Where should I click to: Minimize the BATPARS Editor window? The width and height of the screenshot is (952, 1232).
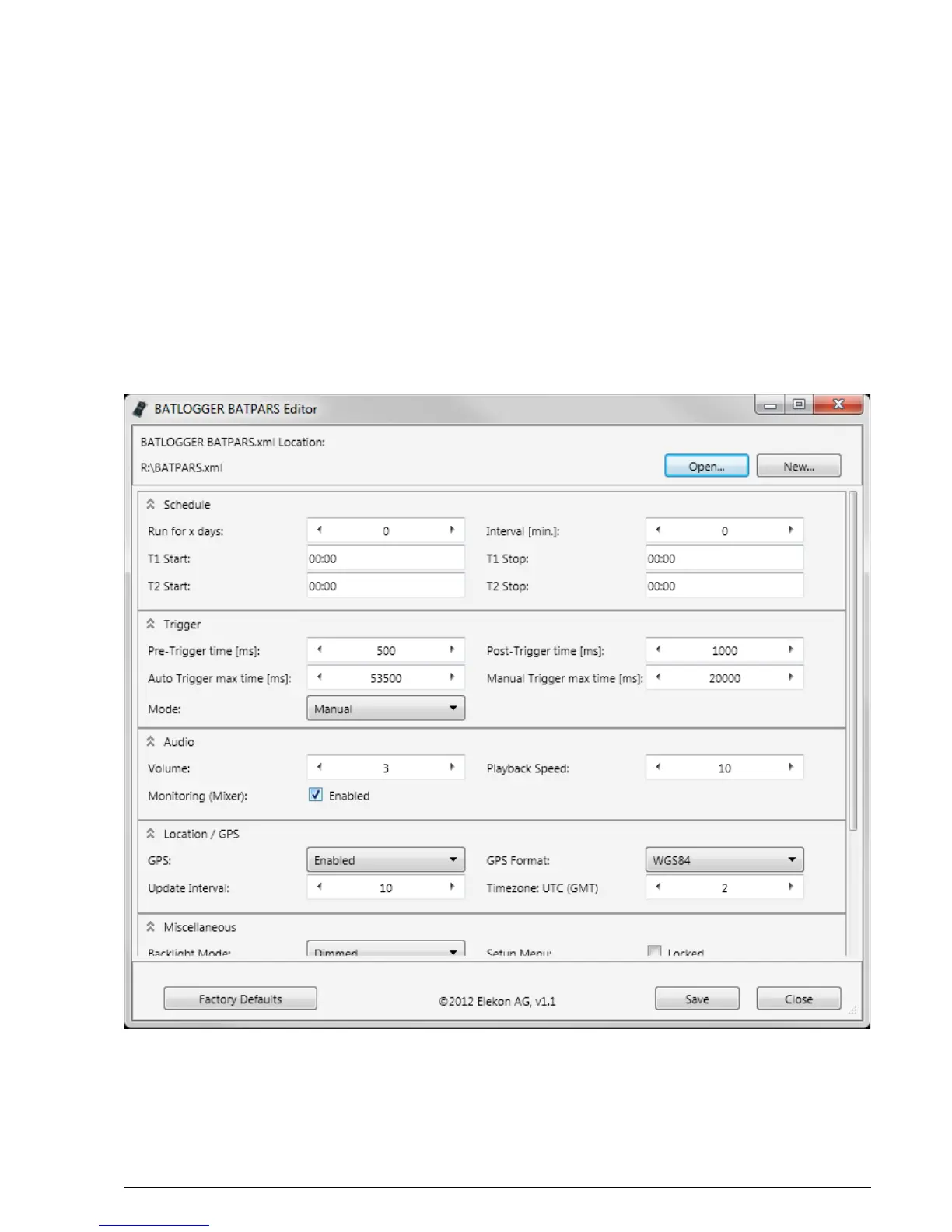pos(770,405)
